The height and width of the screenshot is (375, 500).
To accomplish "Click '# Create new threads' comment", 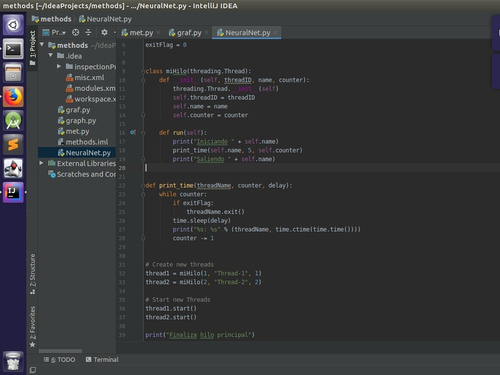I will coord(180,264).
